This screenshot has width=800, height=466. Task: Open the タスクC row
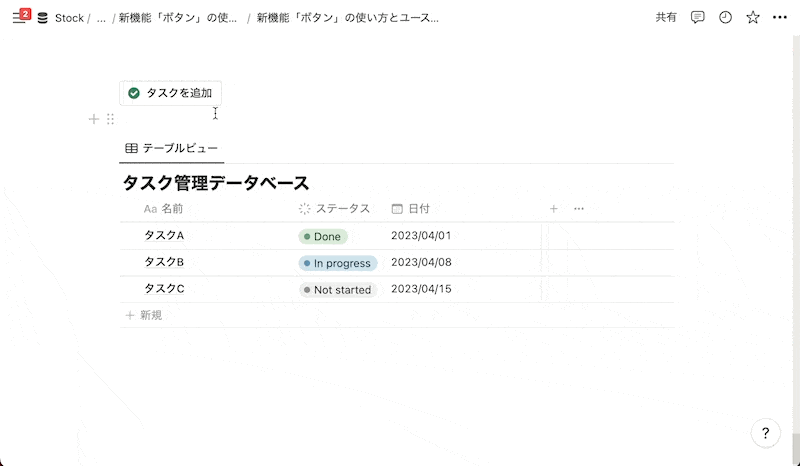164,288
